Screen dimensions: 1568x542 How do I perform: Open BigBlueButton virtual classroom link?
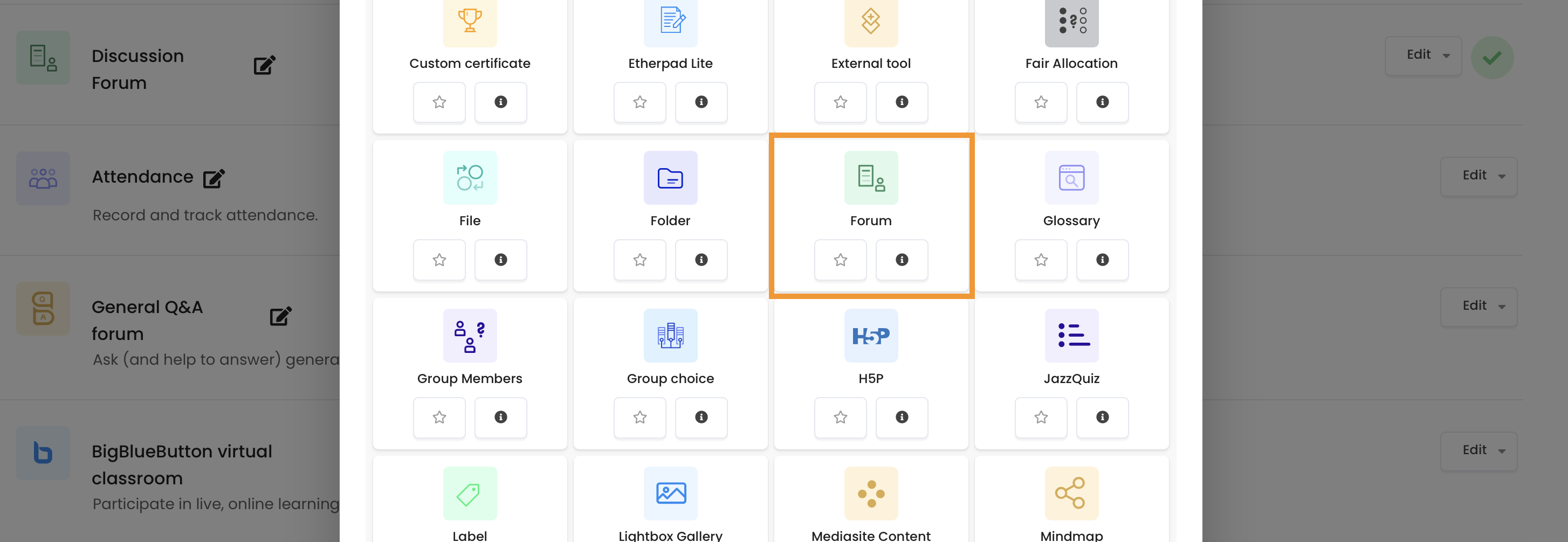181,465
